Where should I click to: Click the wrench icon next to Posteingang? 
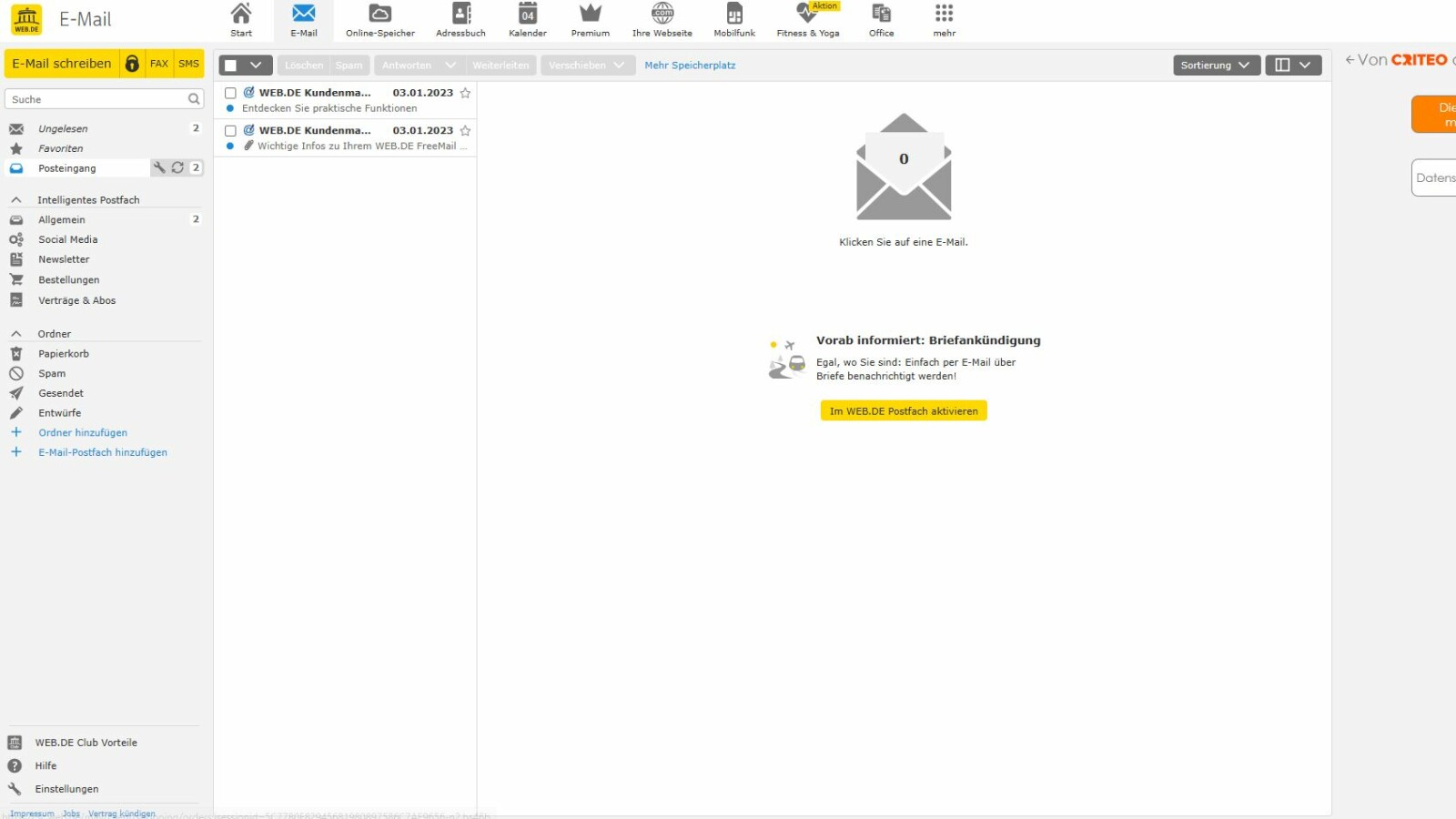pos(160,167)
